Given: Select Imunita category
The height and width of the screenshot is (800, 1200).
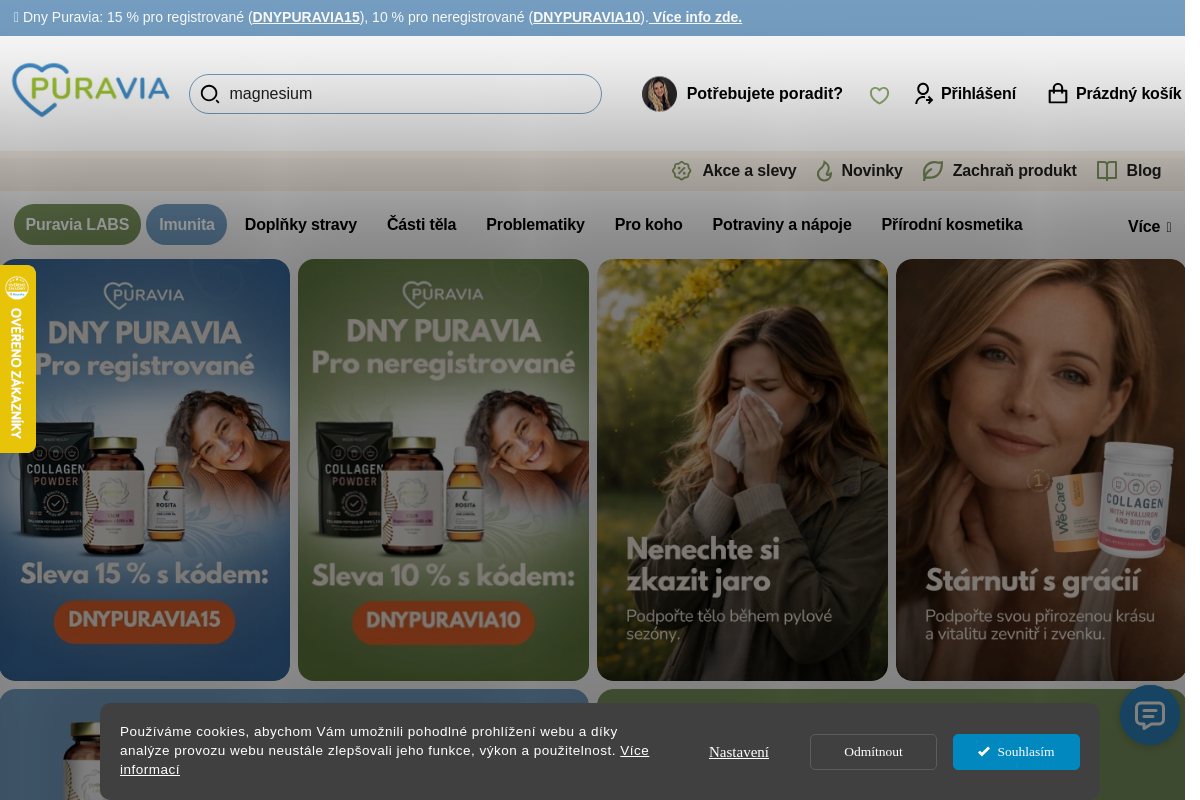Looking at the screenshot, I should (x=187, y=225).
